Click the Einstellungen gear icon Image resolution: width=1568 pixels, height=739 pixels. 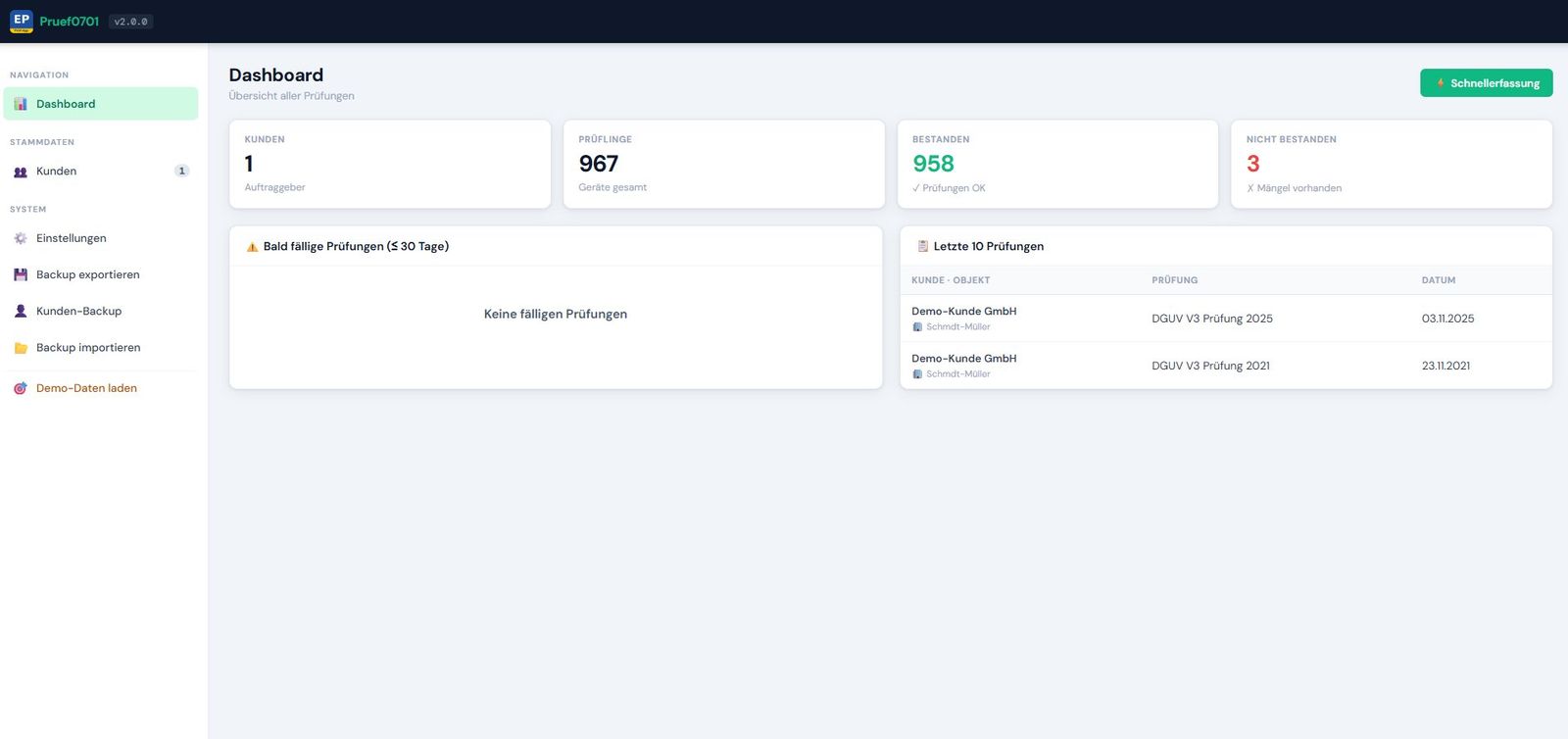click(x=21, y=238)
